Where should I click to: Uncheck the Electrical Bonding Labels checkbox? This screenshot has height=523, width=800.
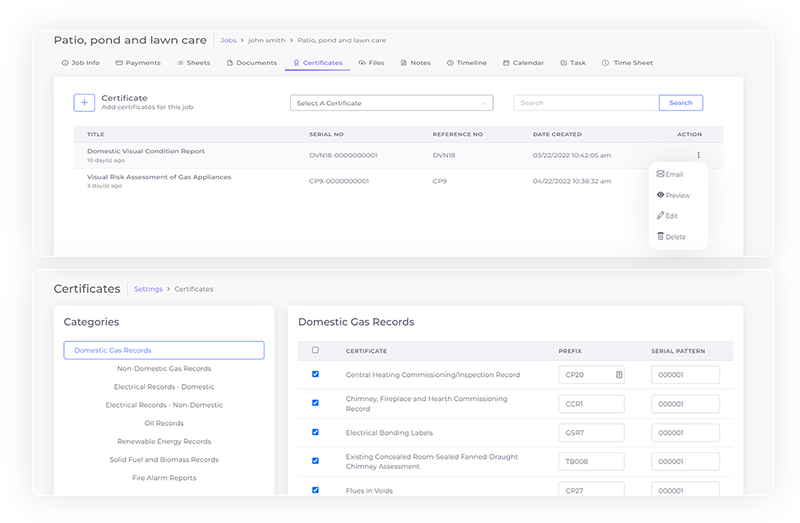(316, 432)
